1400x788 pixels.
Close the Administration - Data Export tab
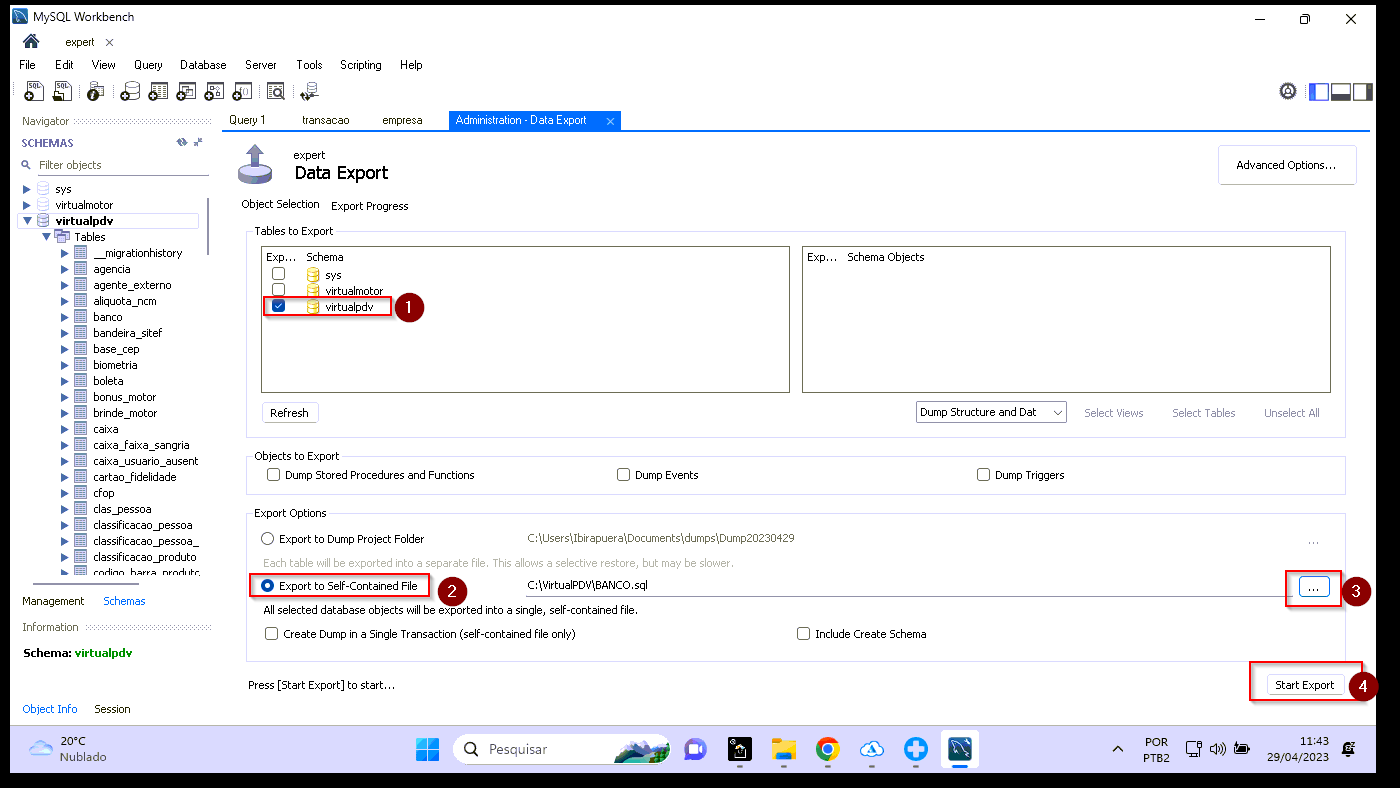[x=610, y=120]
